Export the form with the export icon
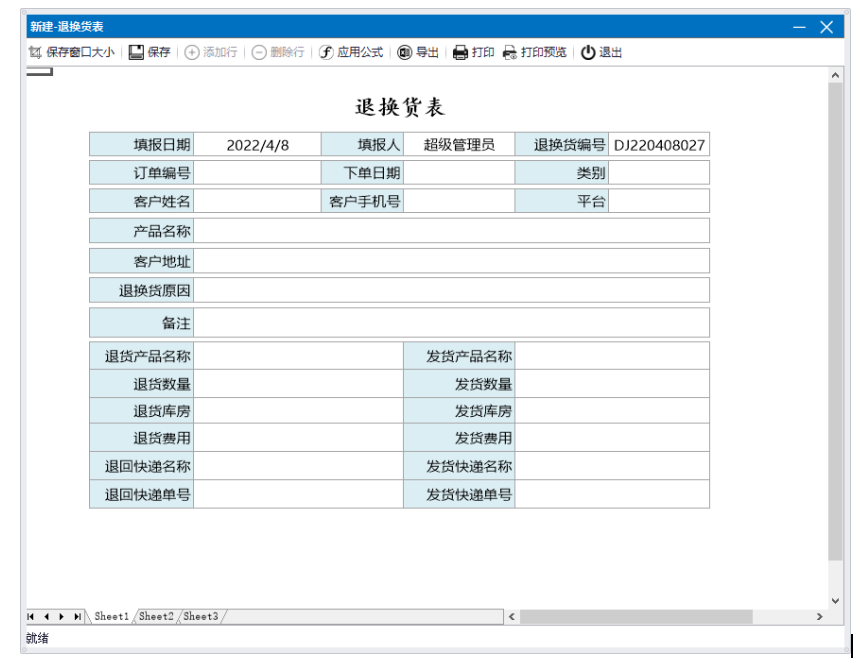 click(x=404, y=52)
